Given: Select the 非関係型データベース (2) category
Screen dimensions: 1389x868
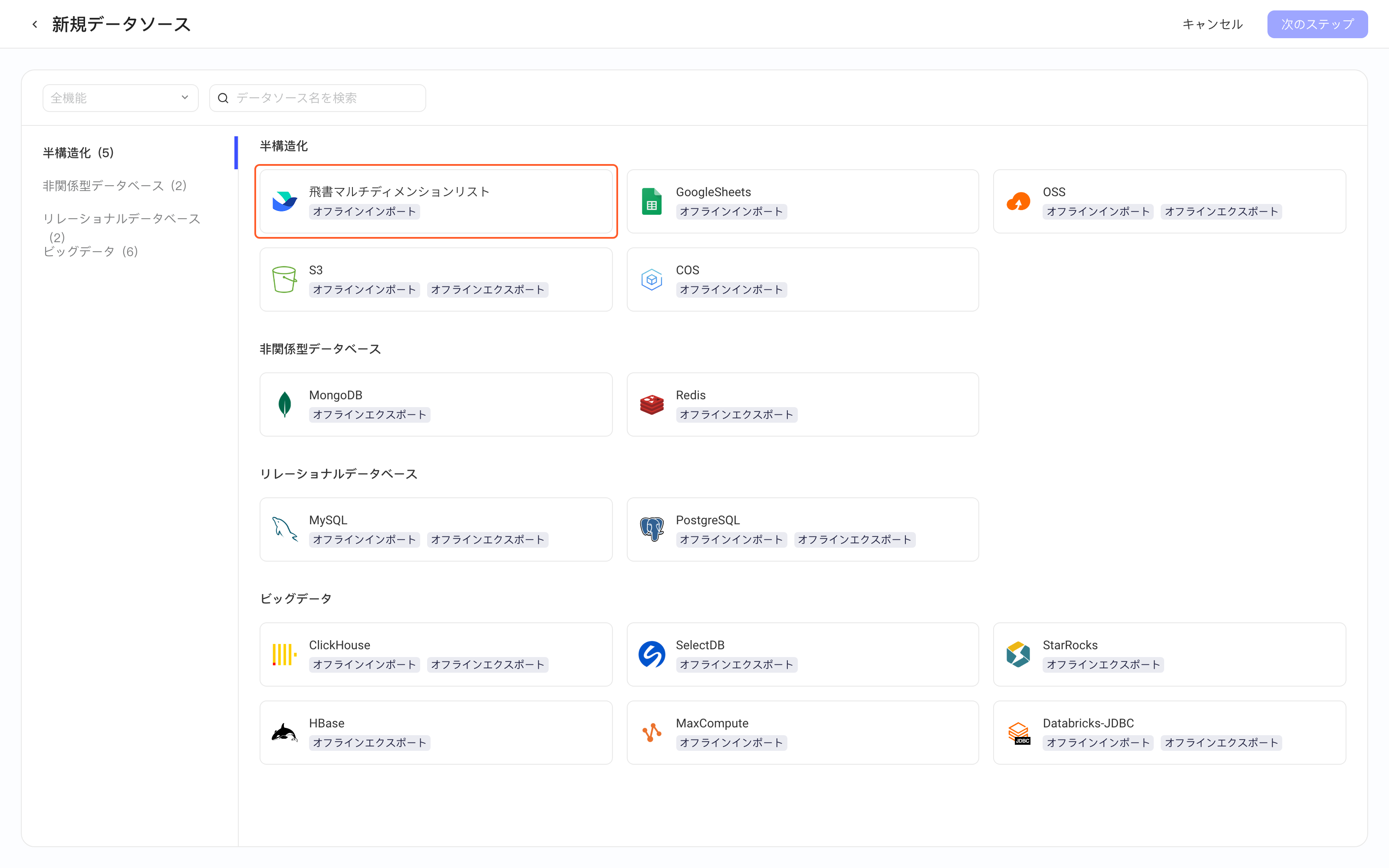Looking at the screenshot, I should pos(115,185).
